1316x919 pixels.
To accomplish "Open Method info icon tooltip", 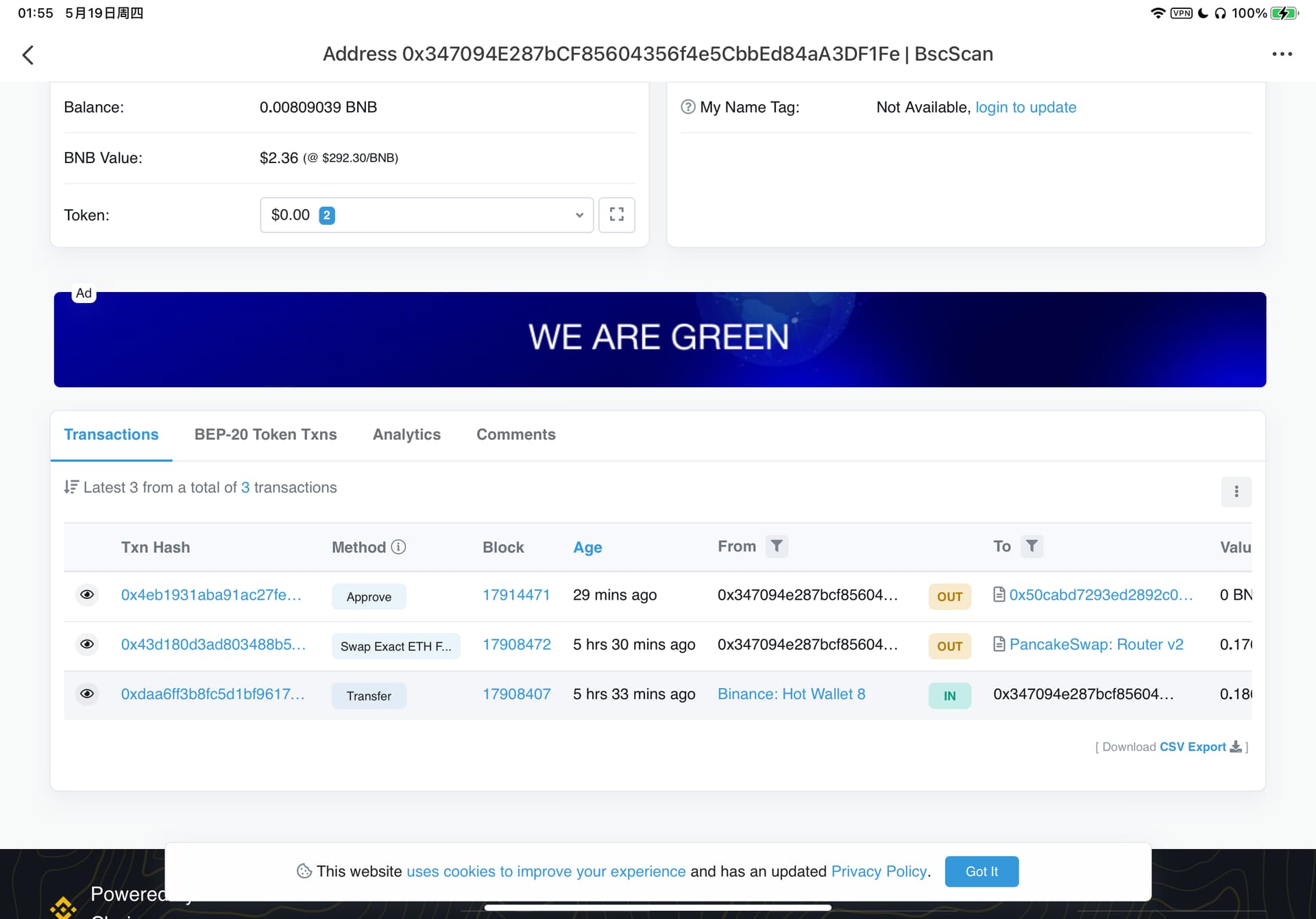I will click(x=398, y=547).
